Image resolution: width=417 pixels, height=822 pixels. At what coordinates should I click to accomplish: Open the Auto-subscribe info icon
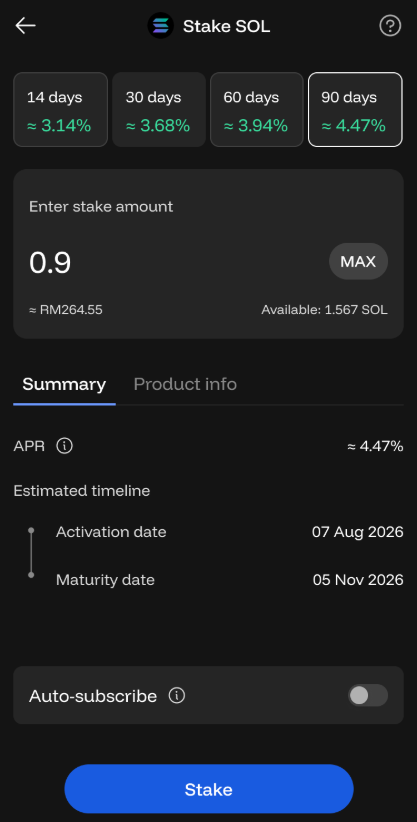coord(177,696)
